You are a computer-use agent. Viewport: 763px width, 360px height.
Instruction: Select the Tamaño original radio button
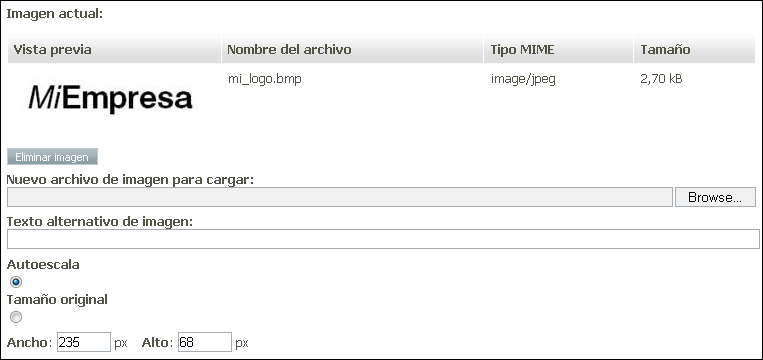(16, 317)
